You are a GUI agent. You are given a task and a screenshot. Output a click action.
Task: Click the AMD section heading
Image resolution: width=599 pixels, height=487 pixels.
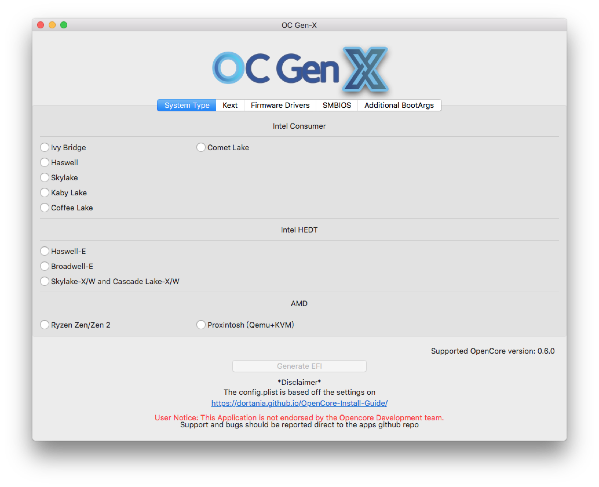[x=299, y=303]
